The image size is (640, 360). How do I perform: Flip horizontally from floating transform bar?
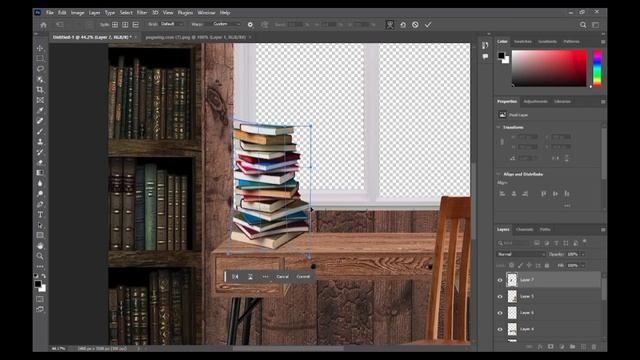[x=235, y=276]
